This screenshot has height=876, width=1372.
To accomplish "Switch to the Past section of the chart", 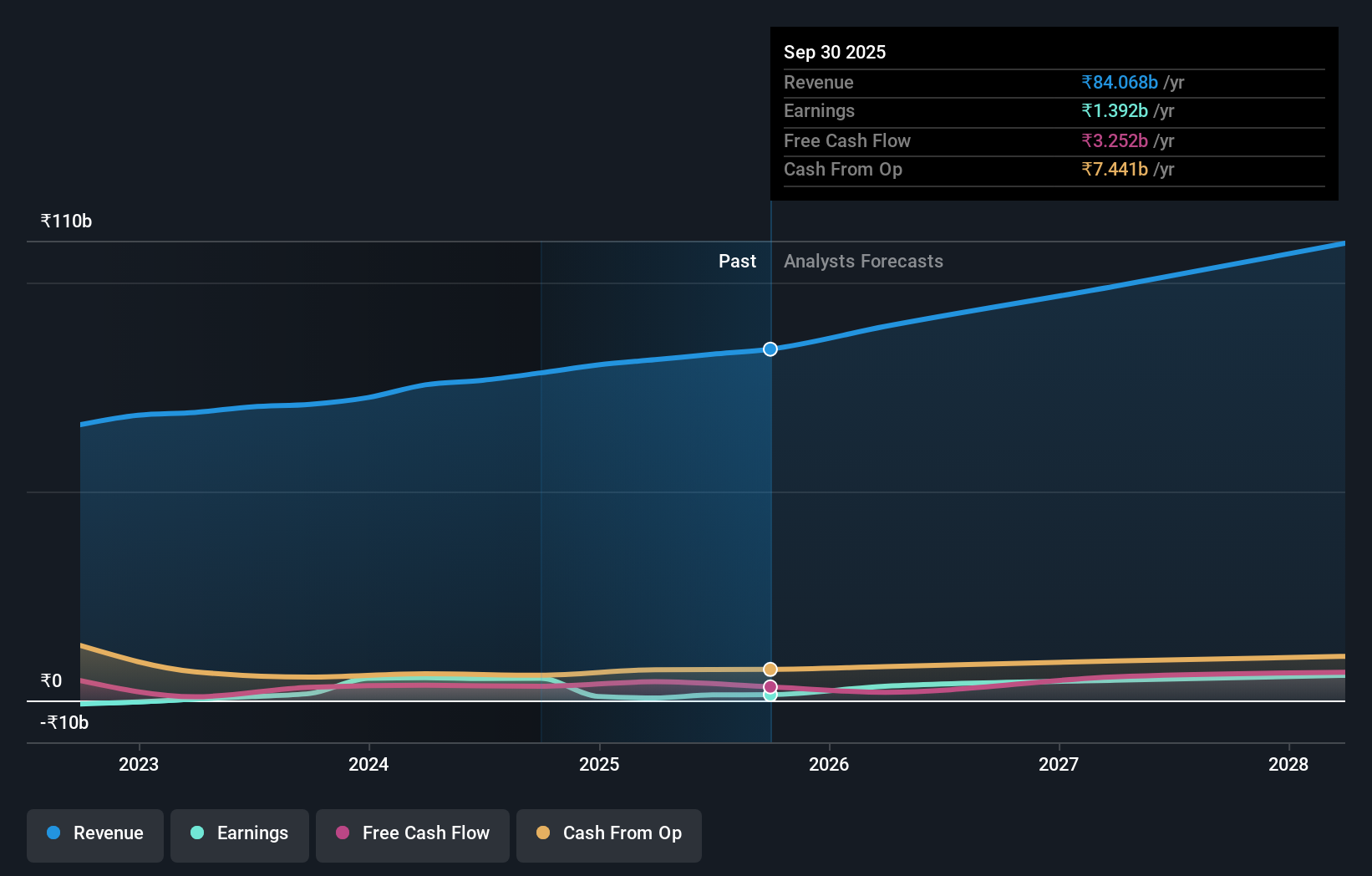I will pyautogui.click(x=737, y=261).
